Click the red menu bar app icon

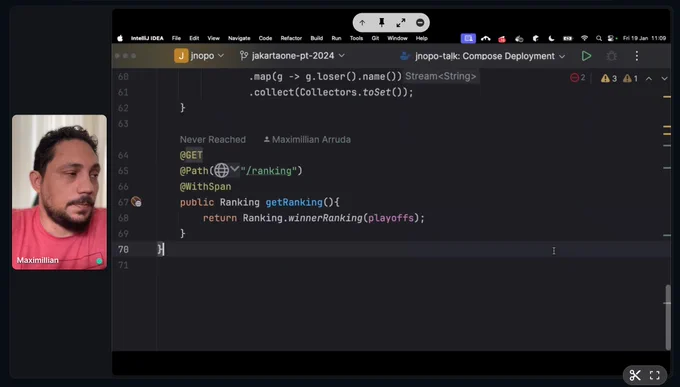tap(502, 39)
